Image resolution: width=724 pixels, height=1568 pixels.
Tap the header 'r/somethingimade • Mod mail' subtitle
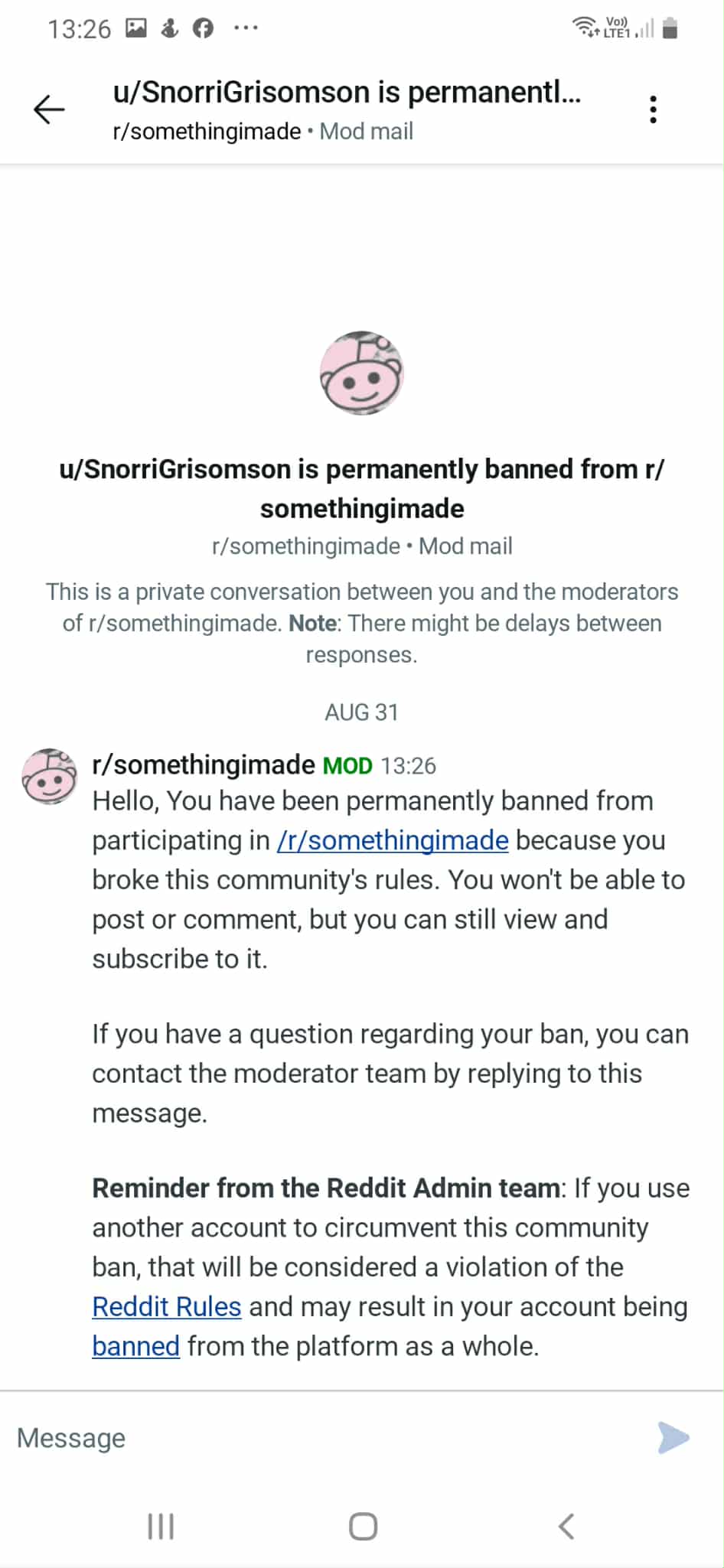(x=263, y=132)
